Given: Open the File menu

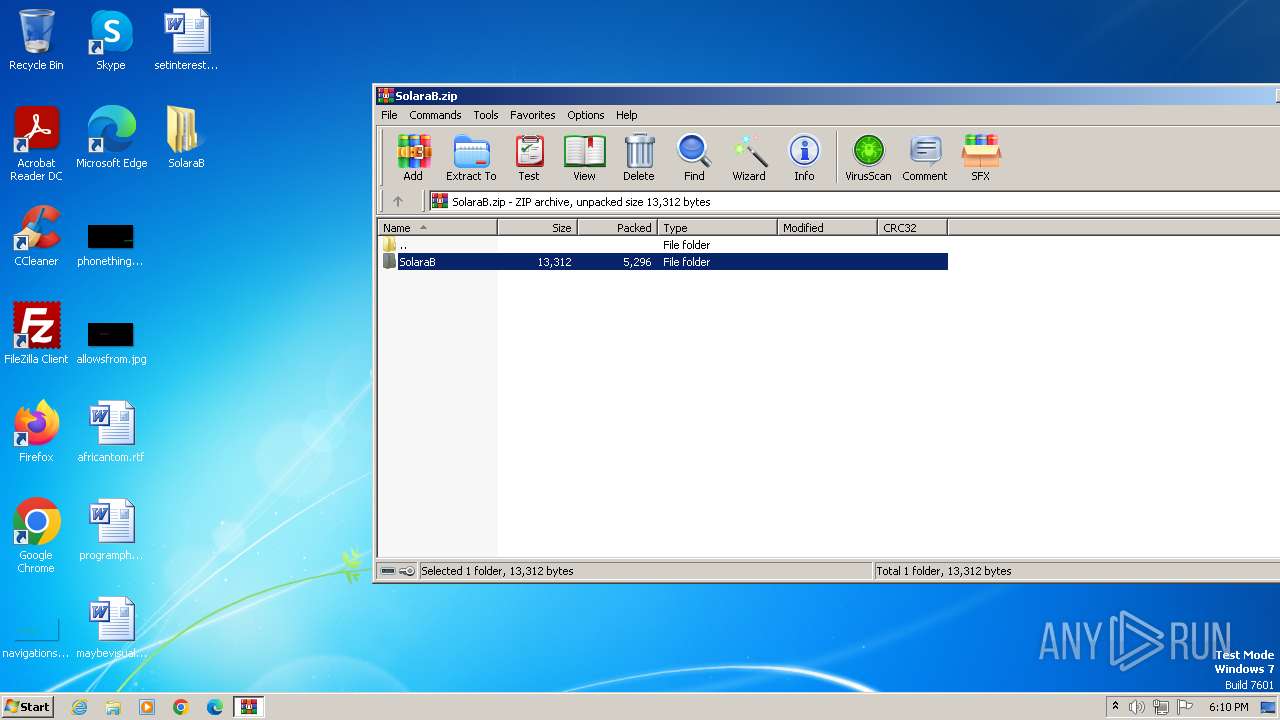Looking at the screenshot, I should click(389, 115).
